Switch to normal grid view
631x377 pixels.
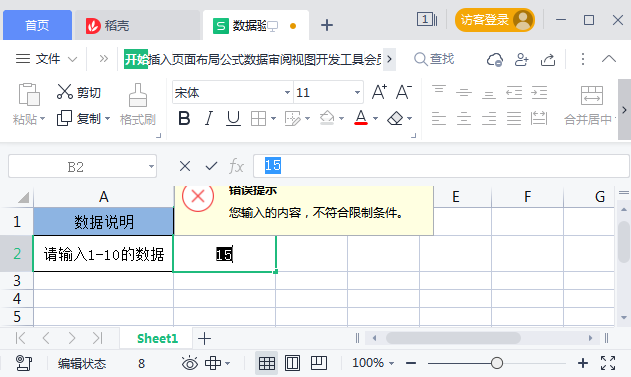[x=266, y=363]
